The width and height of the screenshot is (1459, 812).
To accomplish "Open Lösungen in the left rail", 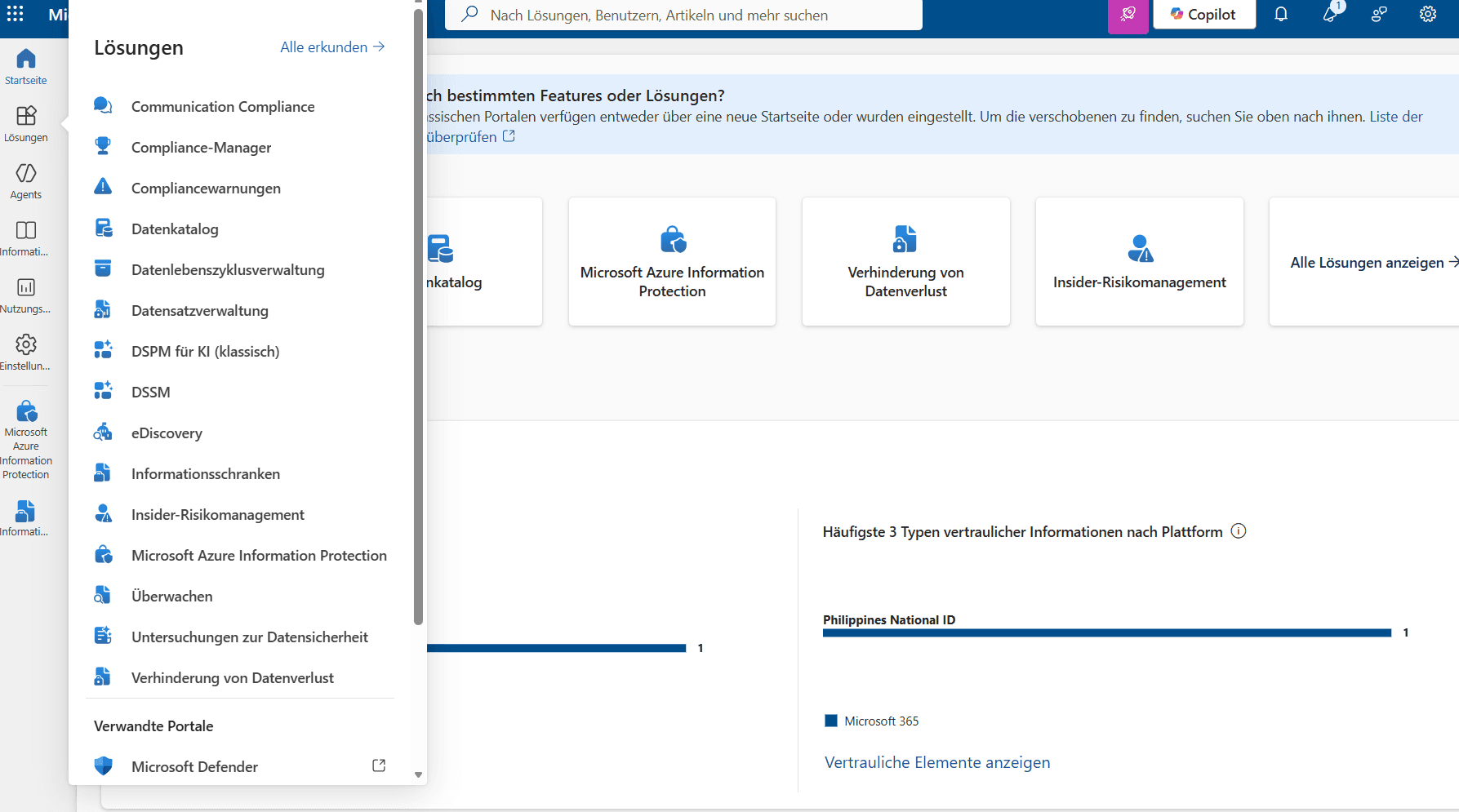I will pos(26,124).
